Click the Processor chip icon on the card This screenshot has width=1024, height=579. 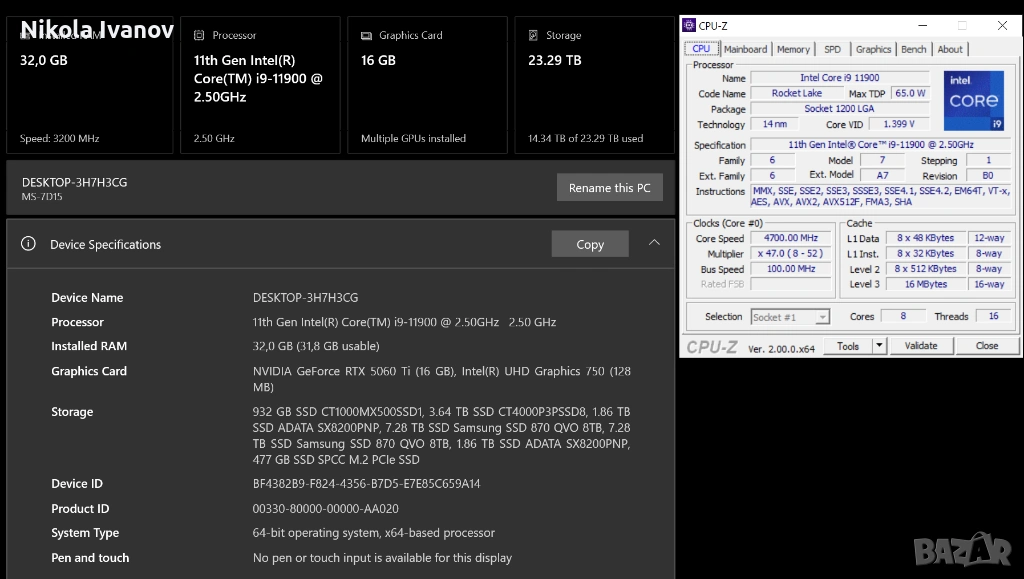pos(200,35)
